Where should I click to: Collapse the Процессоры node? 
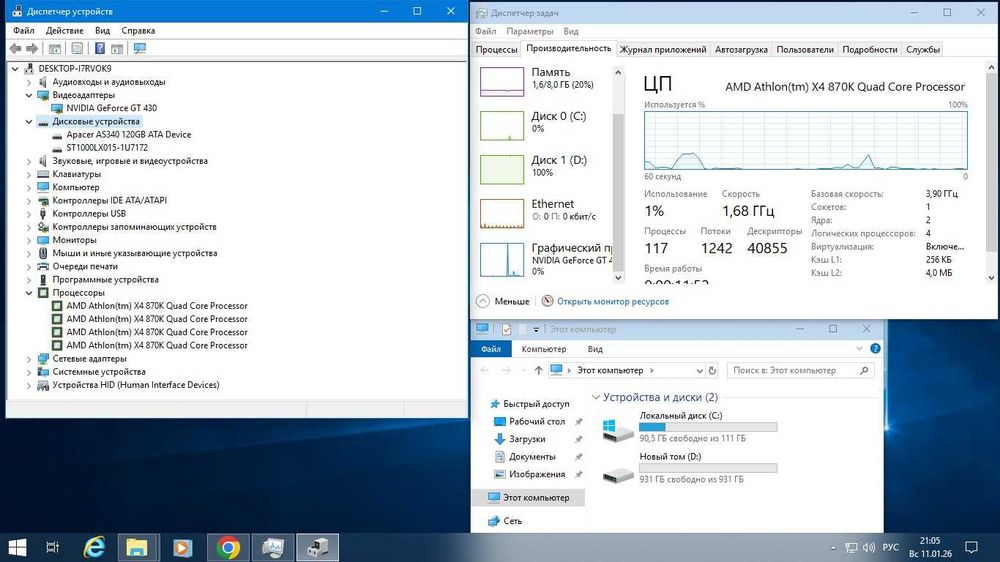(x=29, y=293)
